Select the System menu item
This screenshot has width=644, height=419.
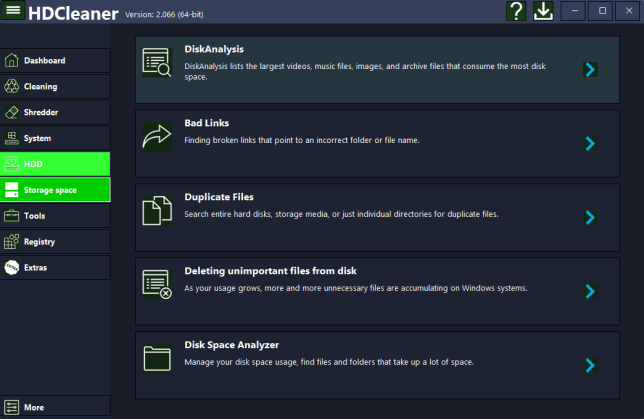(55, 138)
